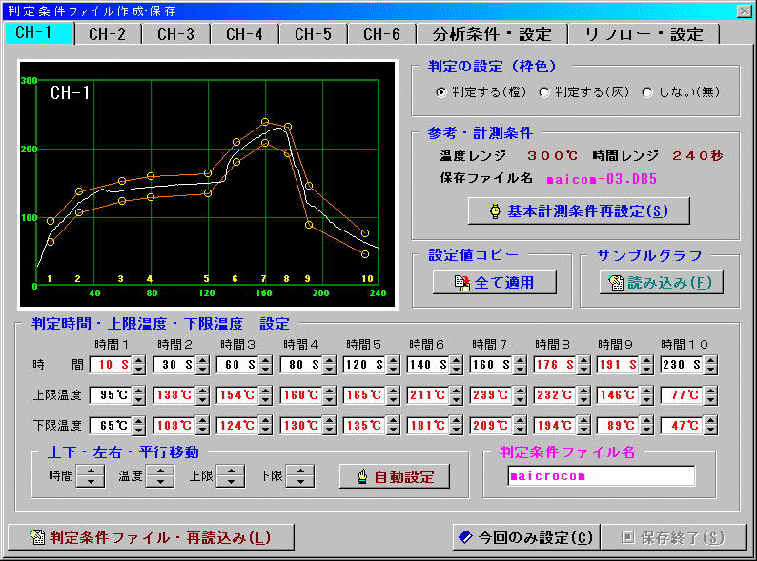Click the check icon on 今回のみ設定(C)
This screenshot has width=757, height=561.
point(465,537)
